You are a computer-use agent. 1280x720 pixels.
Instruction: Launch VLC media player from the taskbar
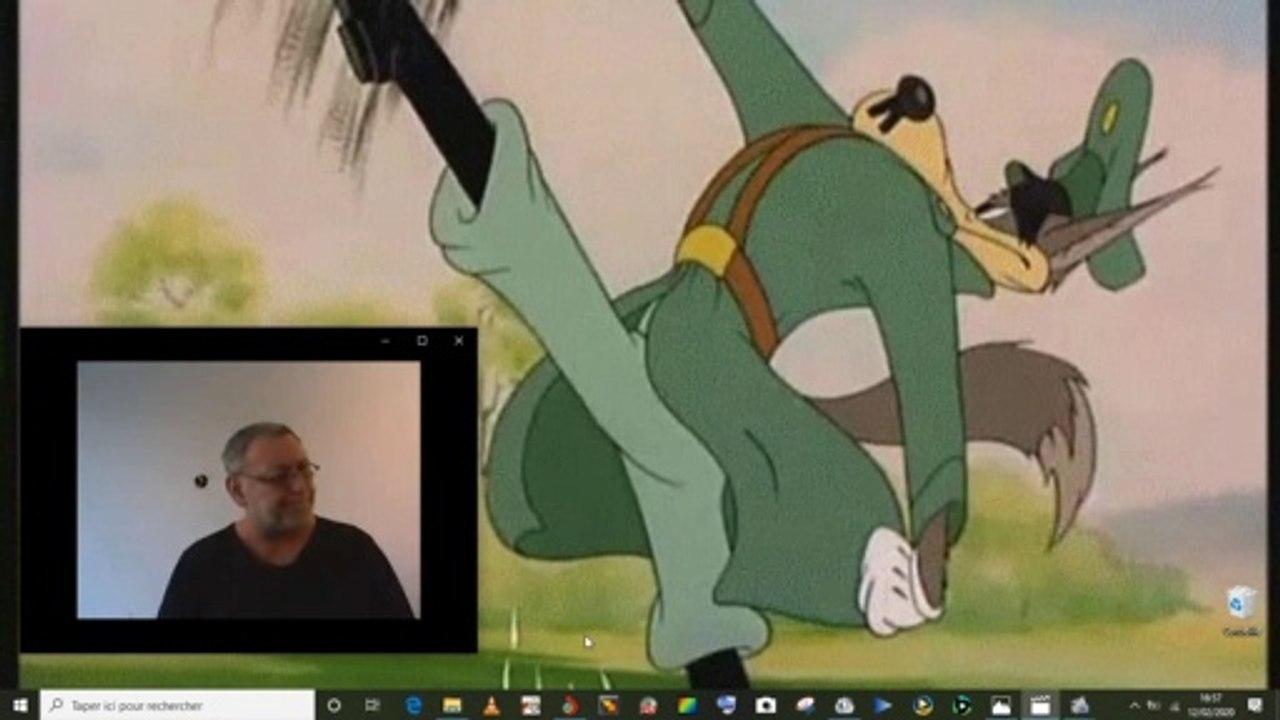coord(491,705)
